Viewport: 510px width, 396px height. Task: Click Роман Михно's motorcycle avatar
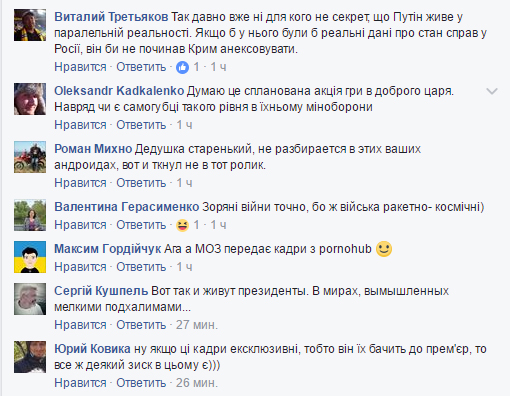click(30, 157)
